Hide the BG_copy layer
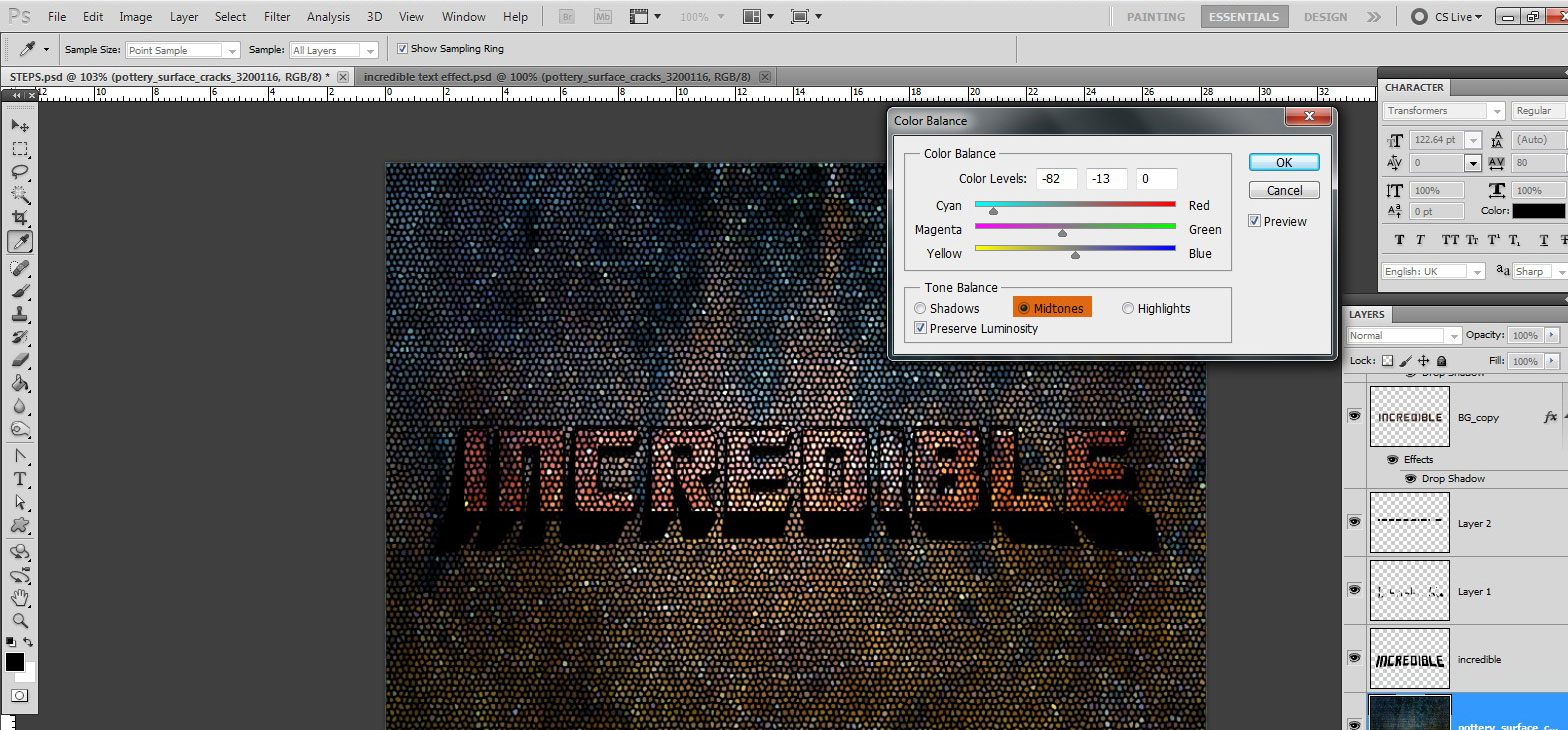 click(1355, 416)
